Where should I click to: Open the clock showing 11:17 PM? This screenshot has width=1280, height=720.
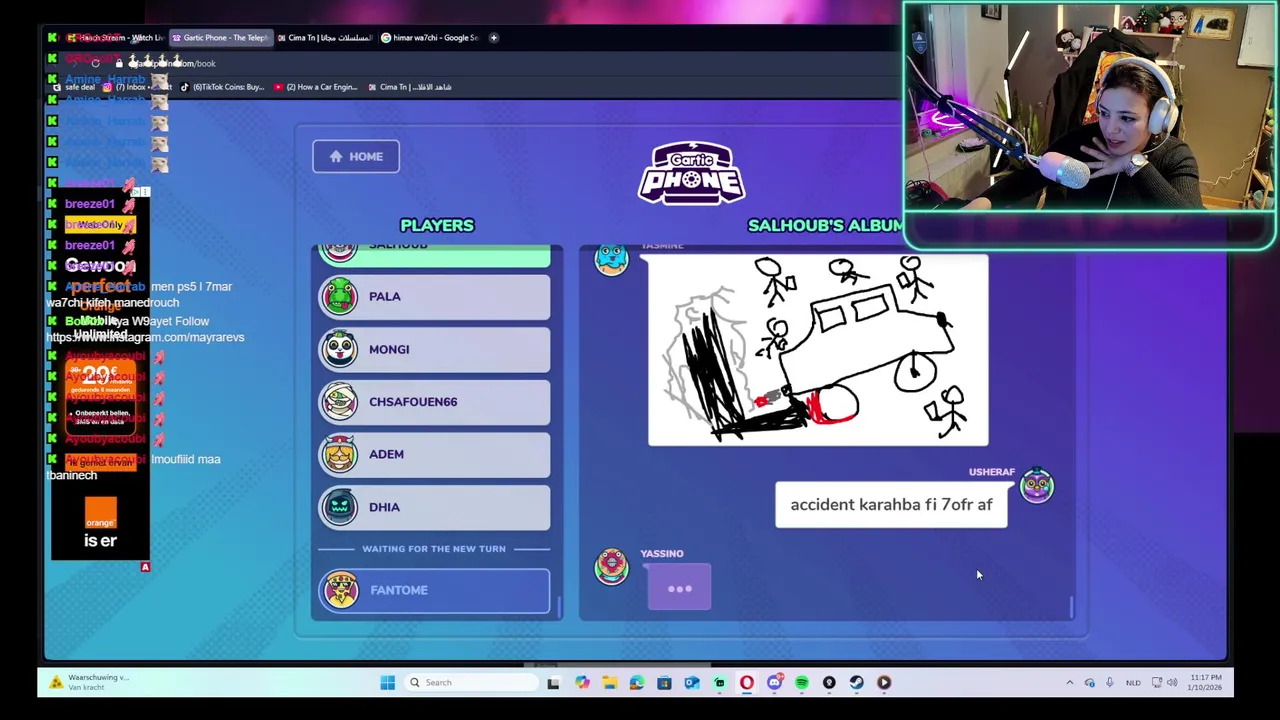pos(1203,683)
